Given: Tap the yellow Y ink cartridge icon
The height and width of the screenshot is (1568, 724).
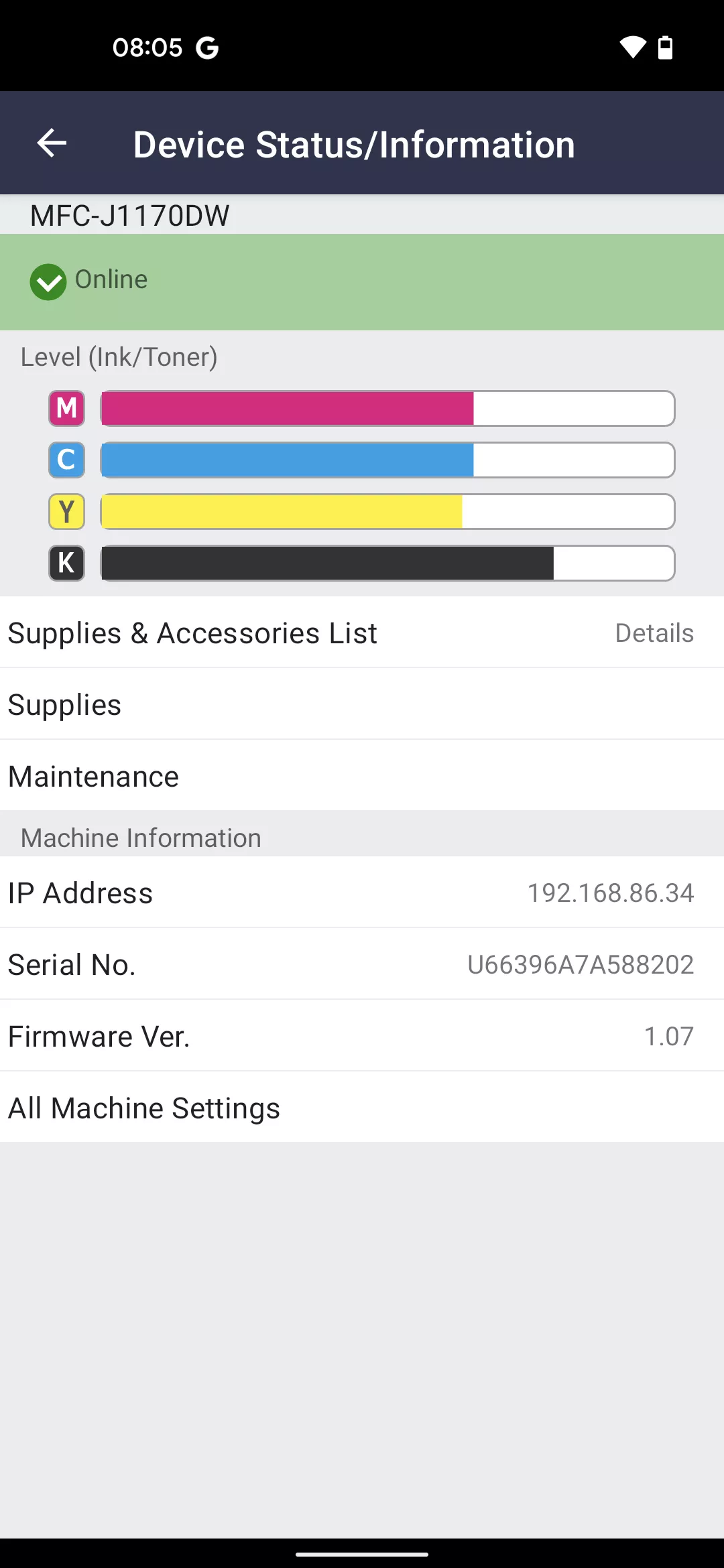Looking at the screenshot, I should point(66,511).
